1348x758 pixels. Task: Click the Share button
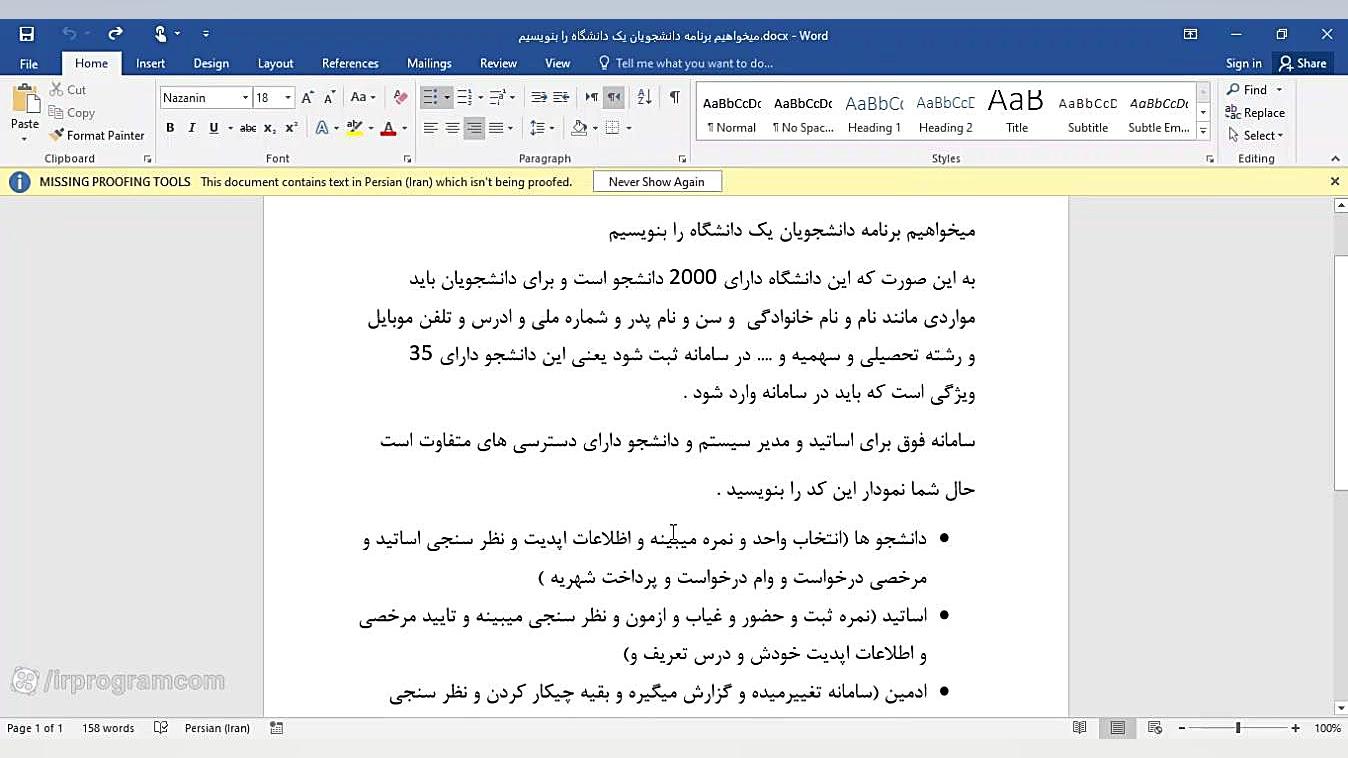[1302, 63]
